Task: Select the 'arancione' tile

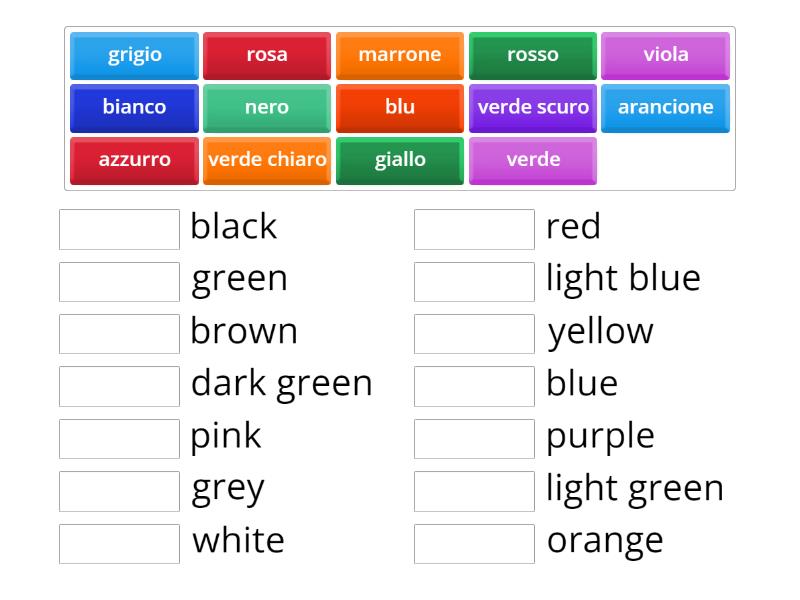Action: tap(665, 107)
